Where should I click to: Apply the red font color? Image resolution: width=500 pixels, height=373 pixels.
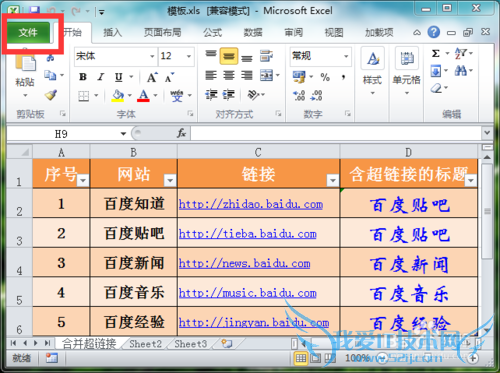pyautogui.click(x=143, y=96)
